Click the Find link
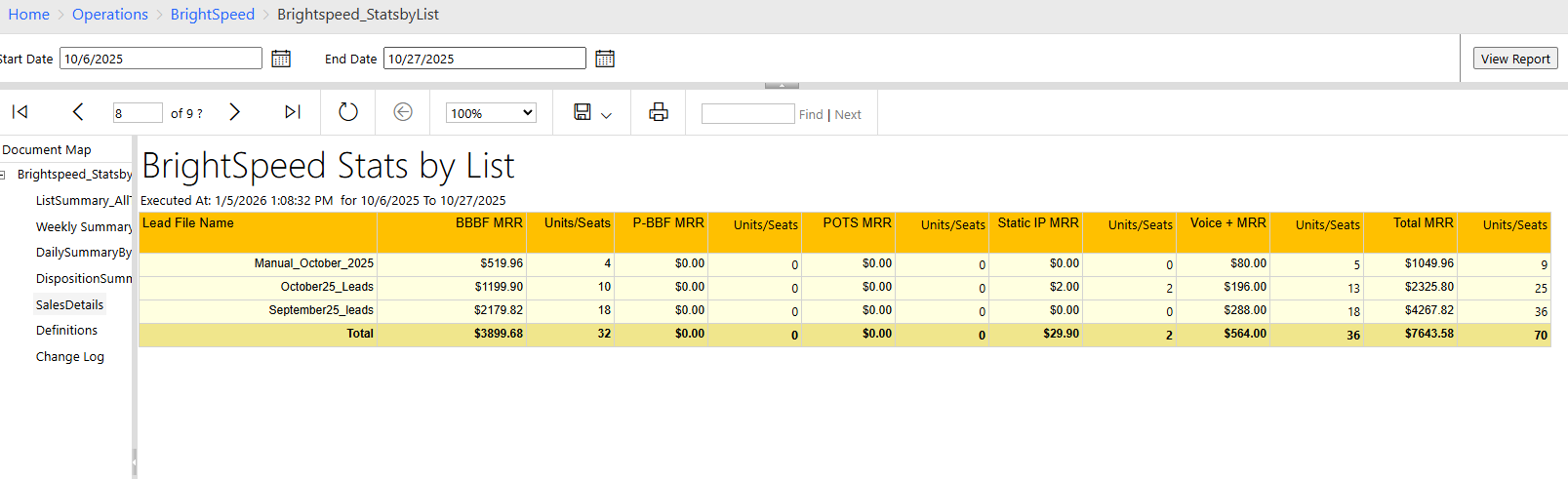This screenshot has width=1568, height=479. point(811,114)
